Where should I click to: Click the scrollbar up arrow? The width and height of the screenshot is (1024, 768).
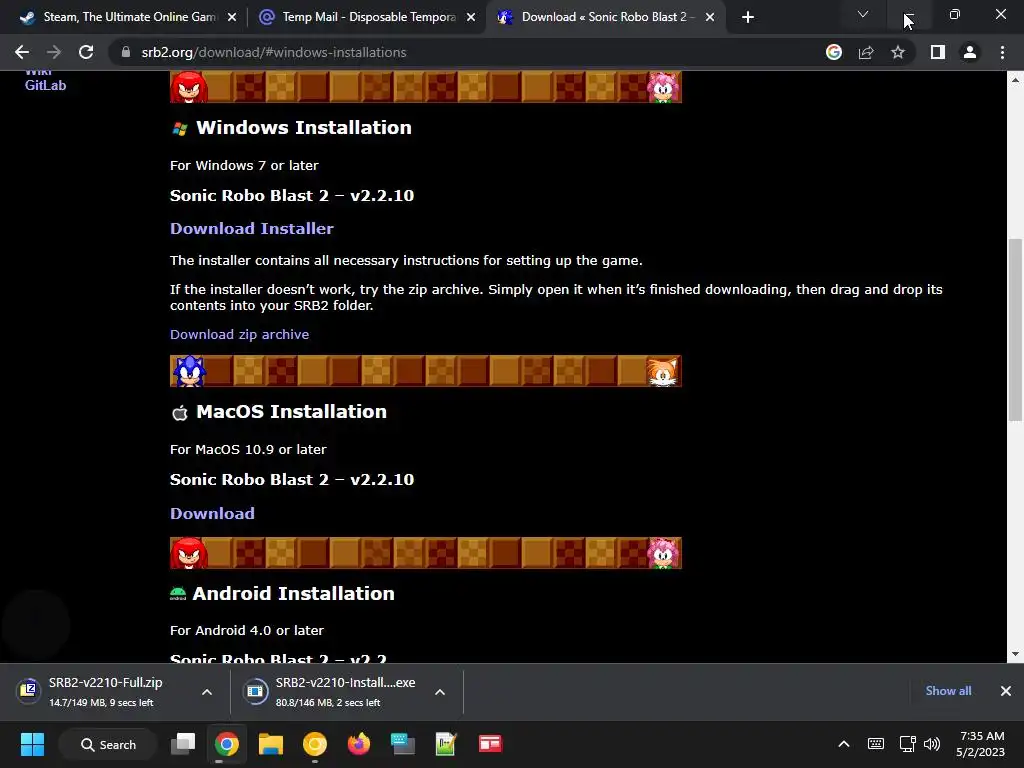[x=1015, y=80]
